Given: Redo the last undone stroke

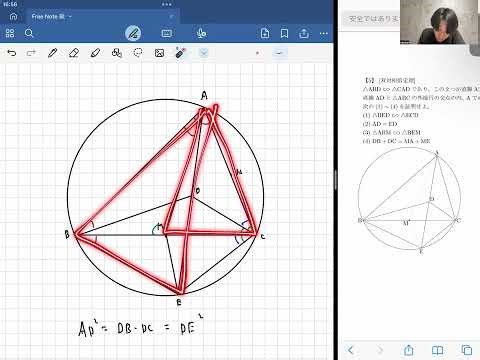Looking at the screenshot, I should pos(31,53).
